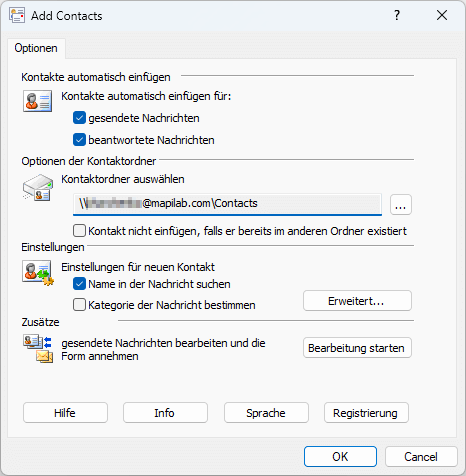Click the Info button
466x476 pixels.
pyautogui.click(x=165, y=413)
